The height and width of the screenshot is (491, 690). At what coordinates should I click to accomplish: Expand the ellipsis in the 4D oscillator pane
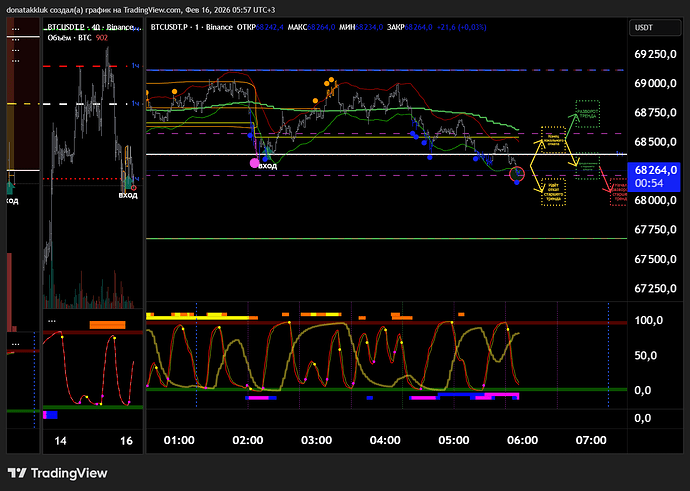coord(51,320)
